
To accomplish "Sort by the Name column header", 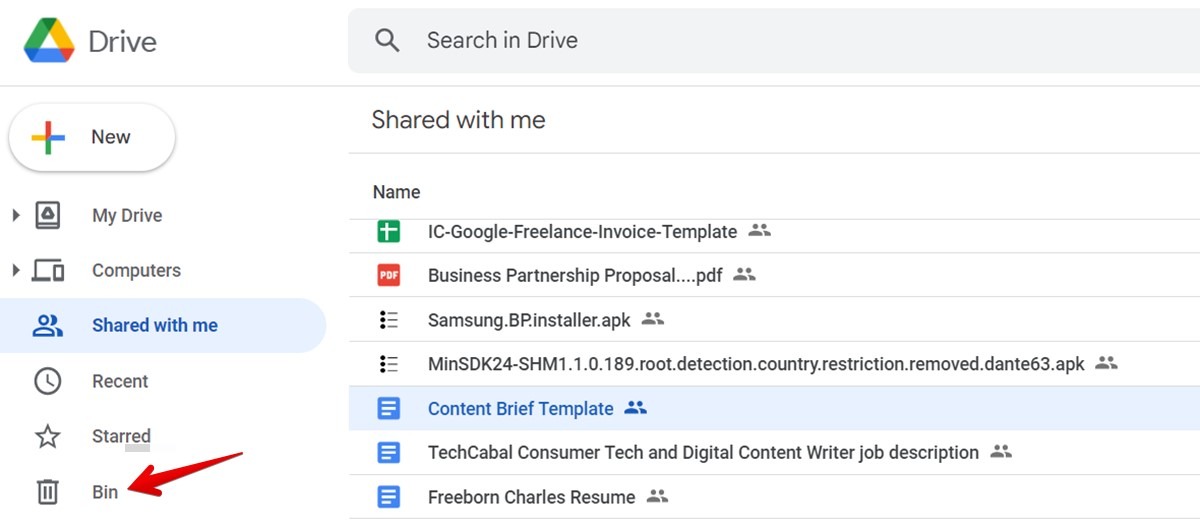I will tap(397, 192).
